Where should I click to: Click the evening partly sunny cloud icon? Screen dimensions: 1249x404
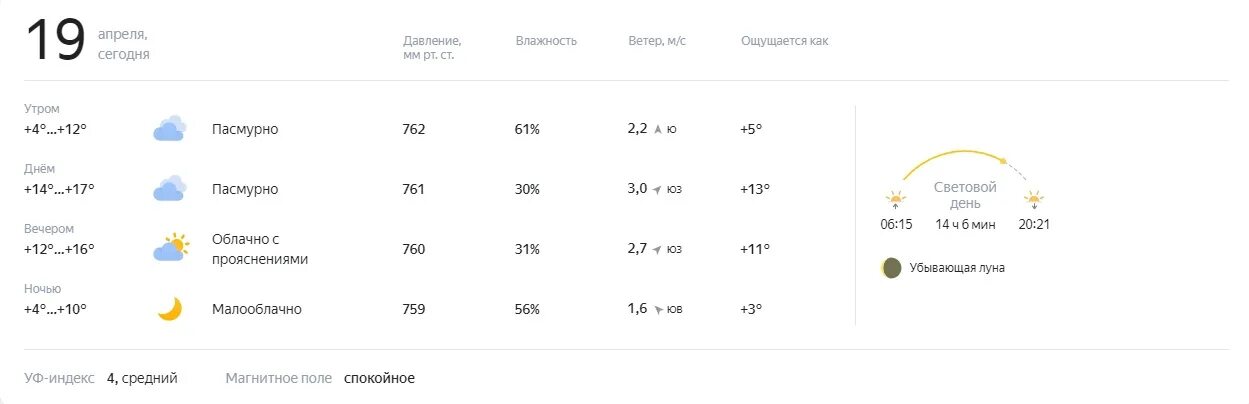(x=171, y=248)
